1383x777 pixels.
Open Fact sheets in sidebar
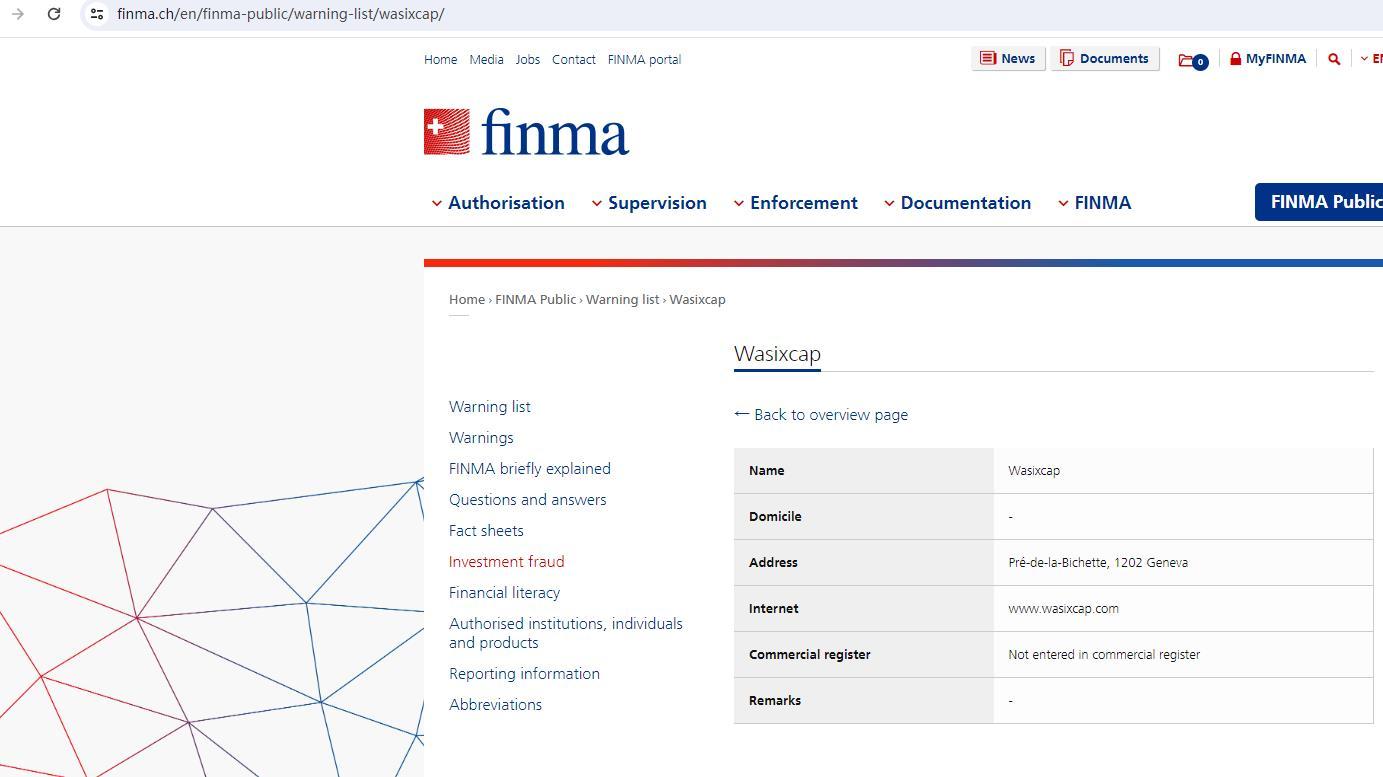coord(486,531)
